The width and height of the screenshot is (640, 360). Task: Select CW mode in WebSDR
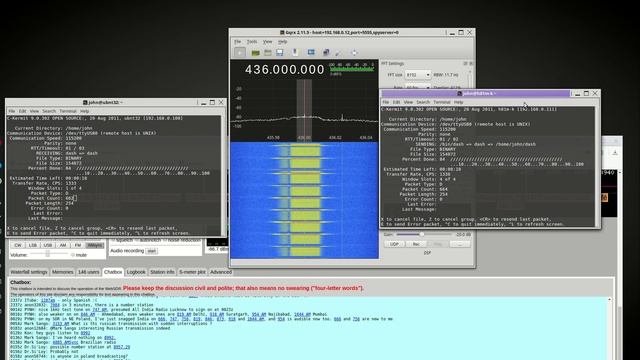pos(18,245)
